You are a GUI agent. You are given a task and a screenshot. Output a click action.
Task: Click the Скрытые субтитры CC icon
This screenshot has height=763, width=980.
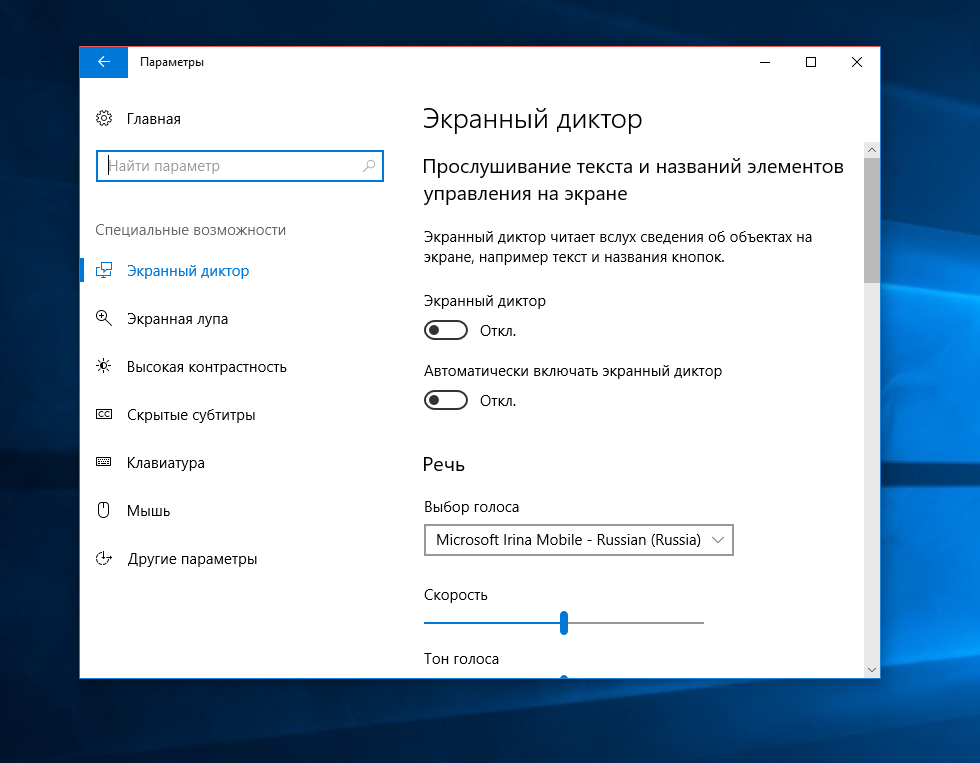104,414
